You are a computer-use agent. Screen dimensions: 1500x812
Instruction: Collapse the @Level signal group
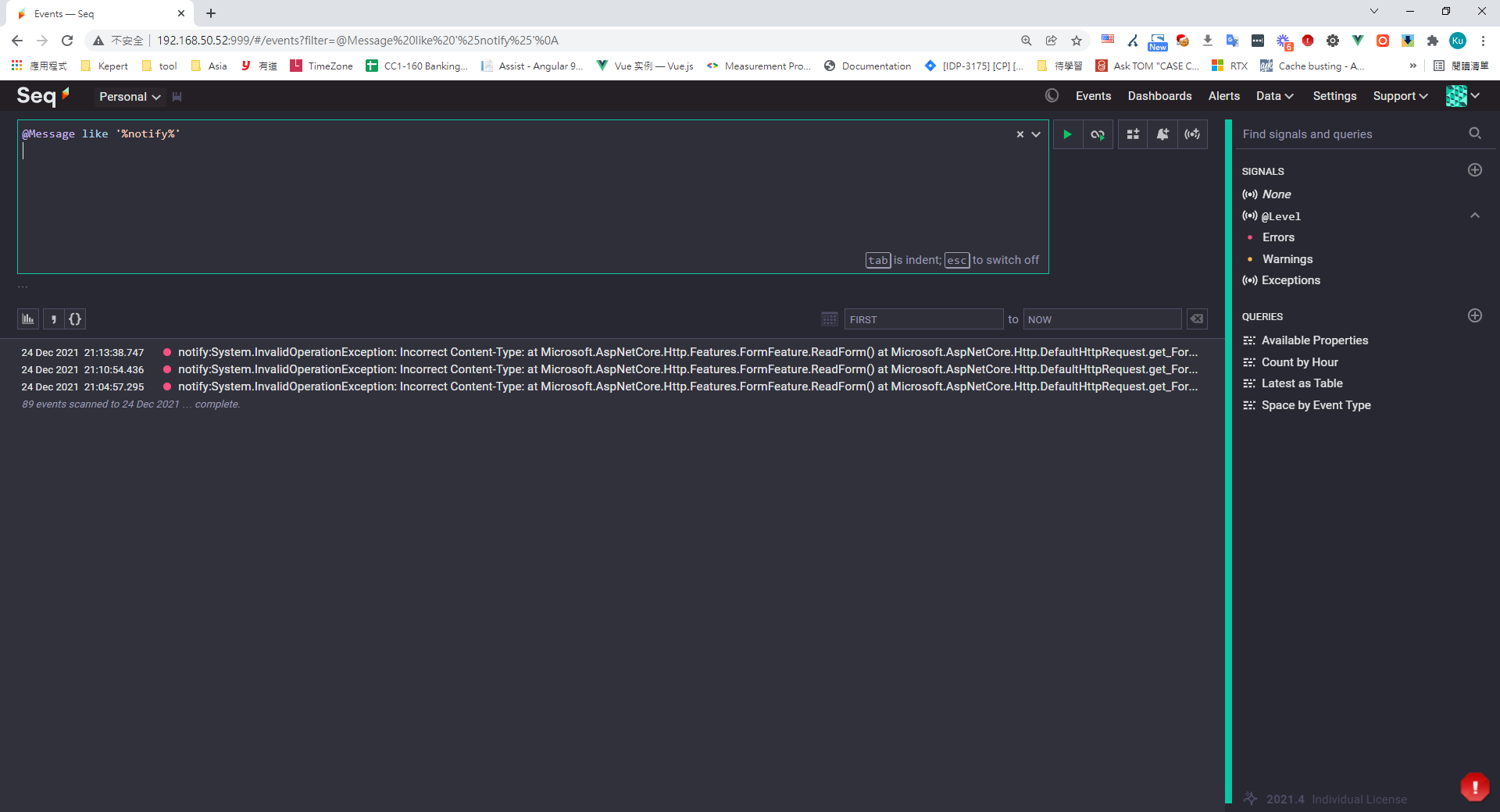(x=1475, y=215)
